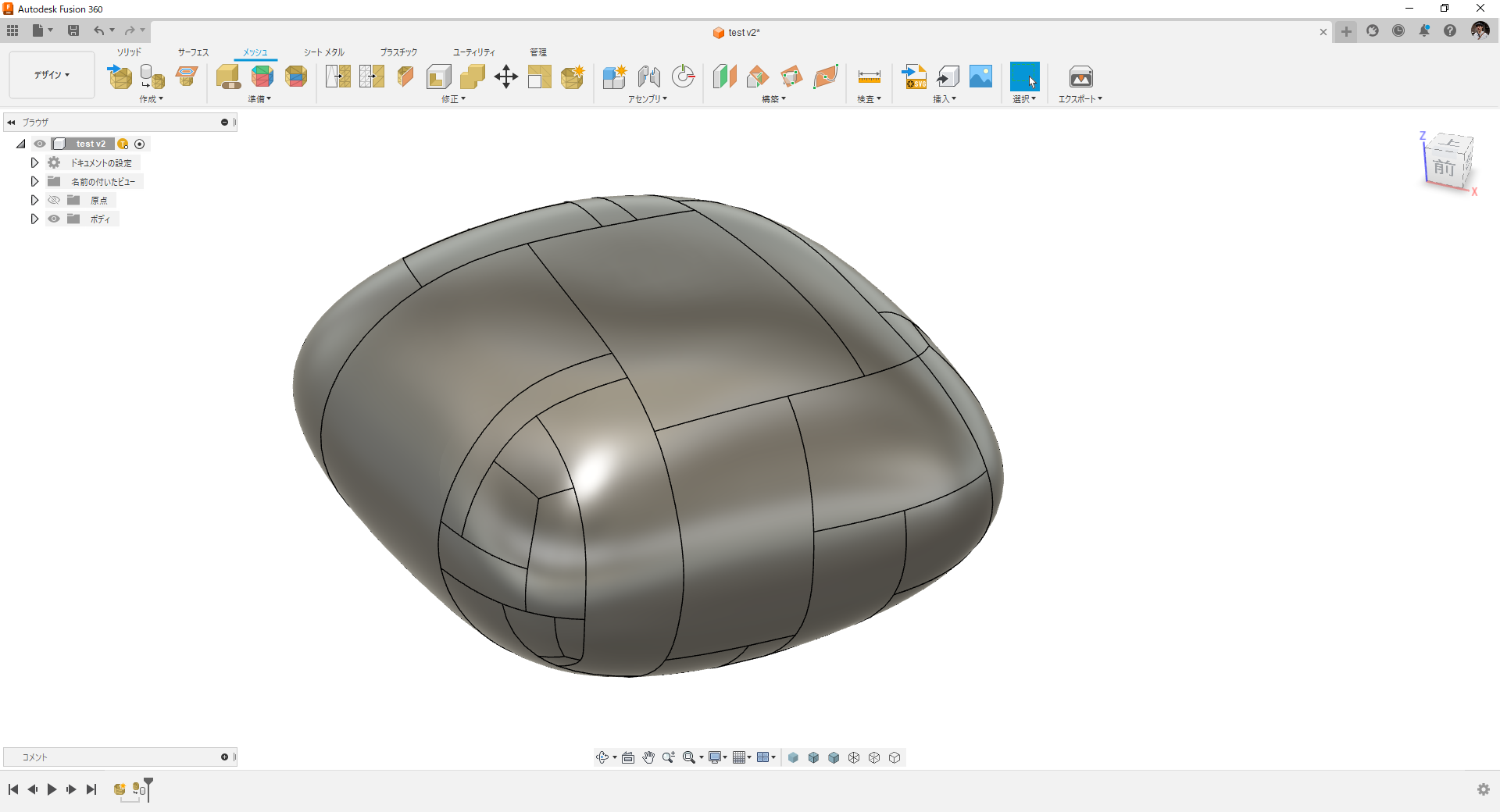Hide the ボディ folder with its eye toggle
The image size is (1500, 812).
tap(53, 219)
